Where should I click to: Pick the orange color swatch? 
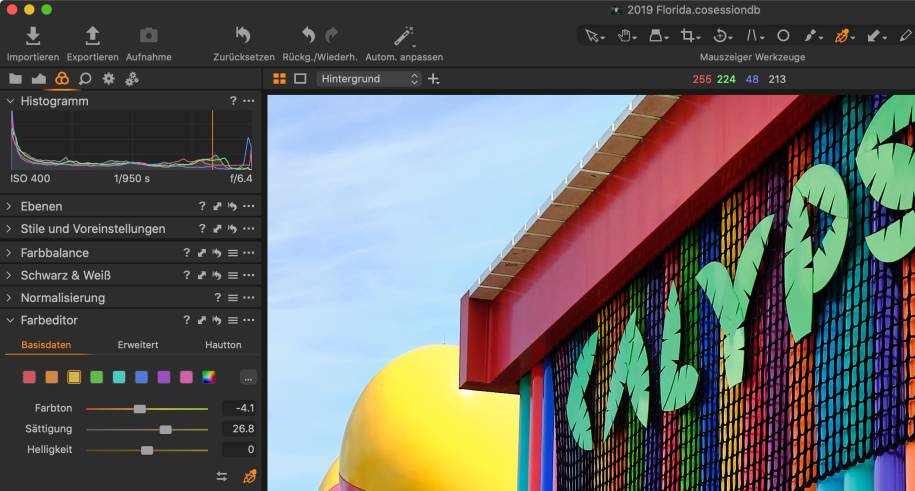click(x=52, y=377)
